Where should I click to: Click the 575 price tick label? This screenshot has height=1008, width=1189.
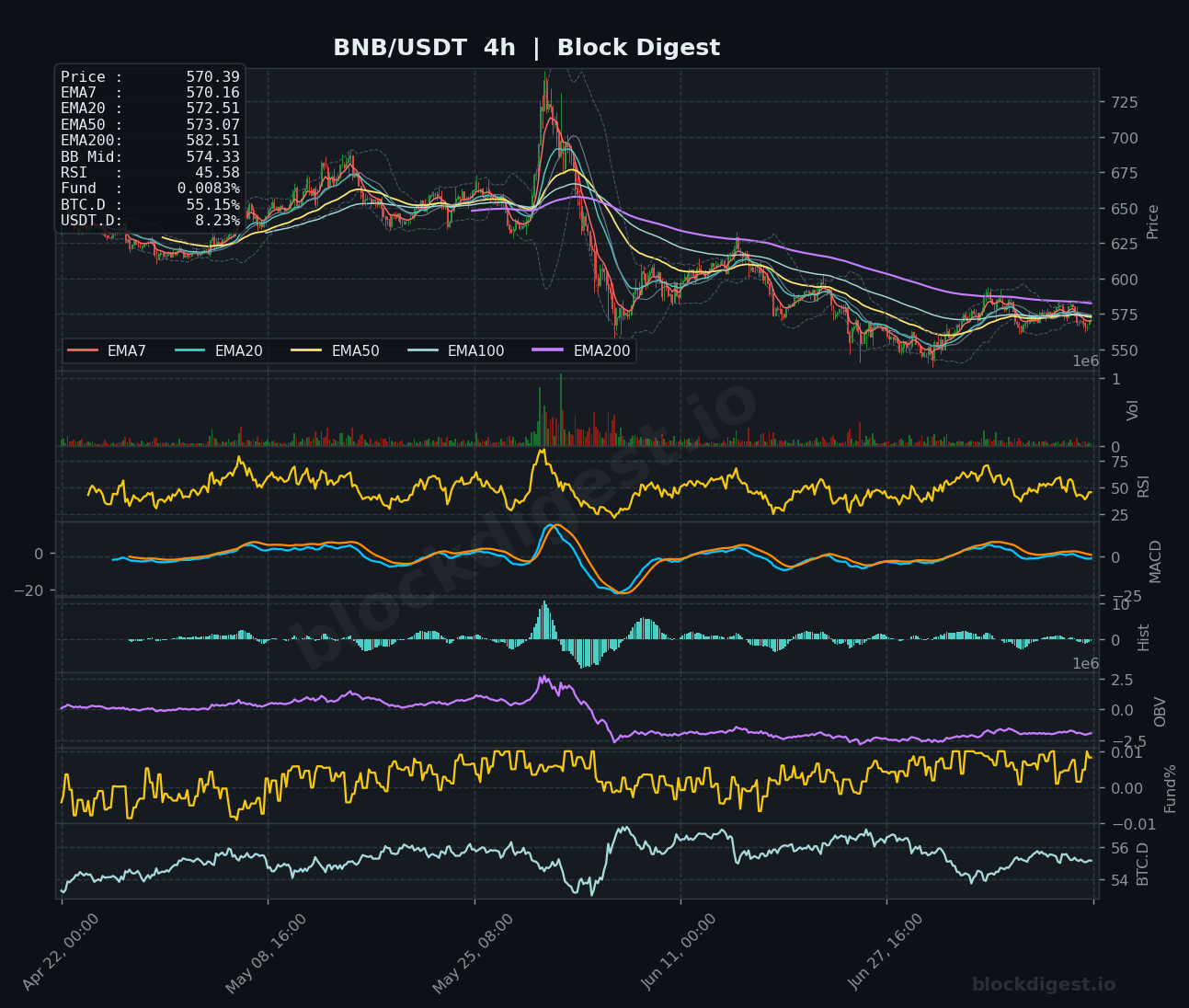click(1124, 315)
